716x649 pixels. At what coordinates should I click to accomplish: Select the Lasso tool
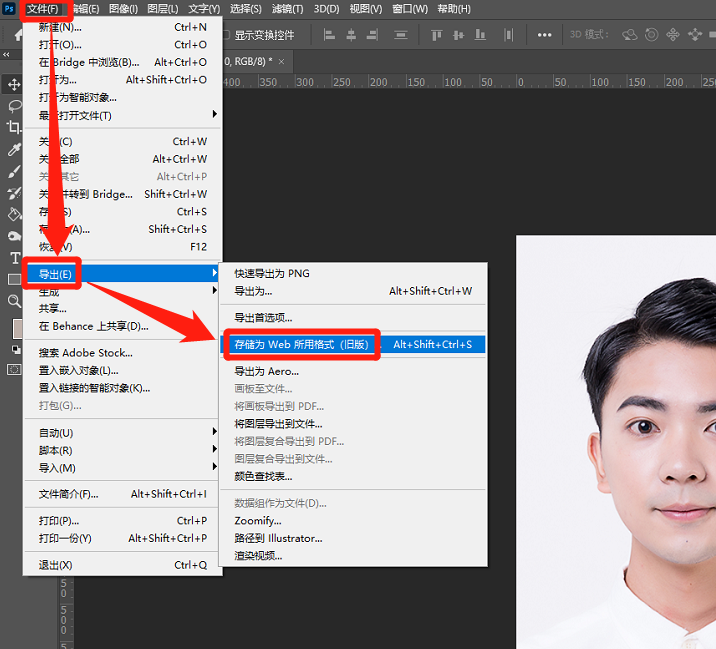coord(15,106)
